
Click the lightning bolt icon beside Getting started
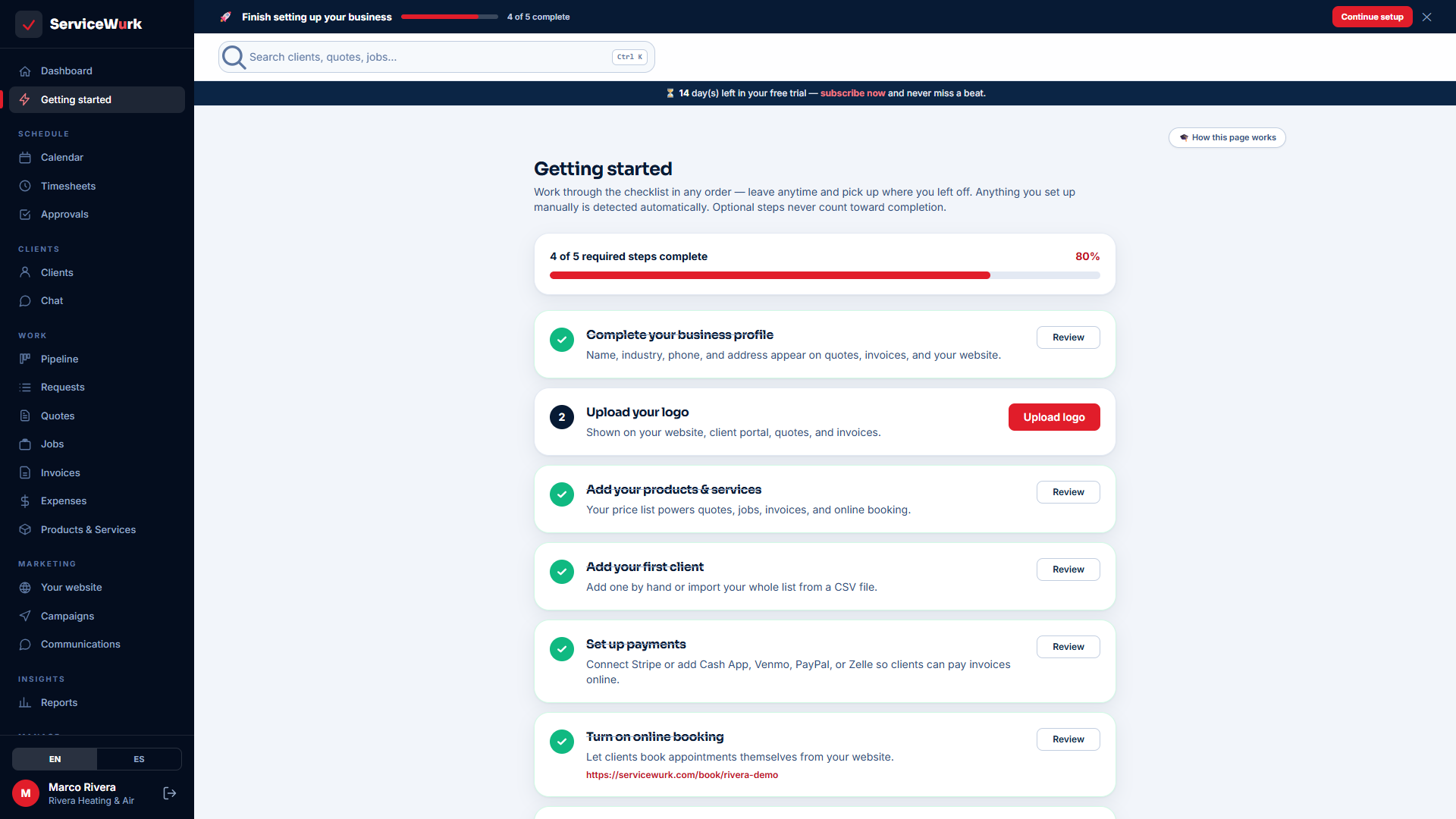point(25,99)
